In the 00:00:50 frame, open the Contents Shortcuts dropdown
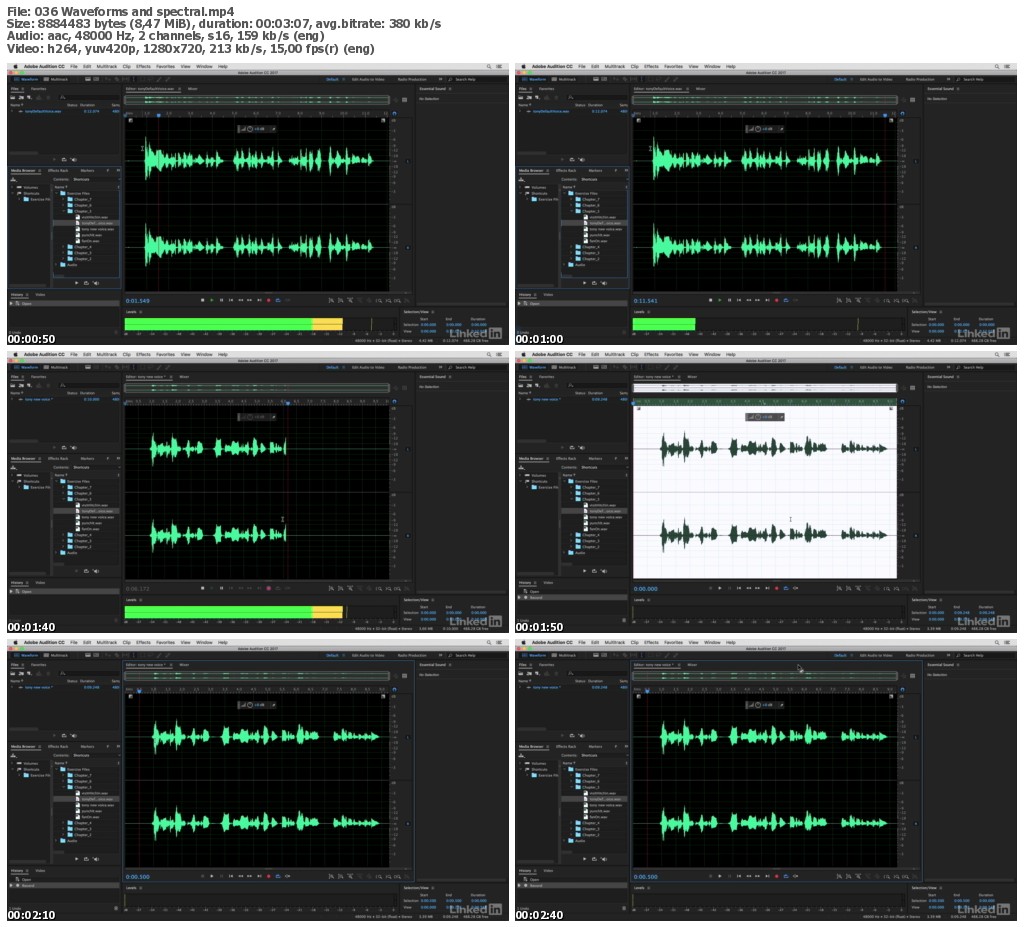 pos(95,180)
